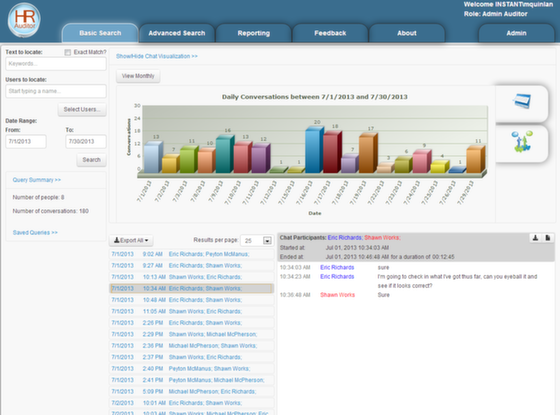Click Shawn Works in Chat Participants
The image size is (560, 415).
[x=381, y=238]
